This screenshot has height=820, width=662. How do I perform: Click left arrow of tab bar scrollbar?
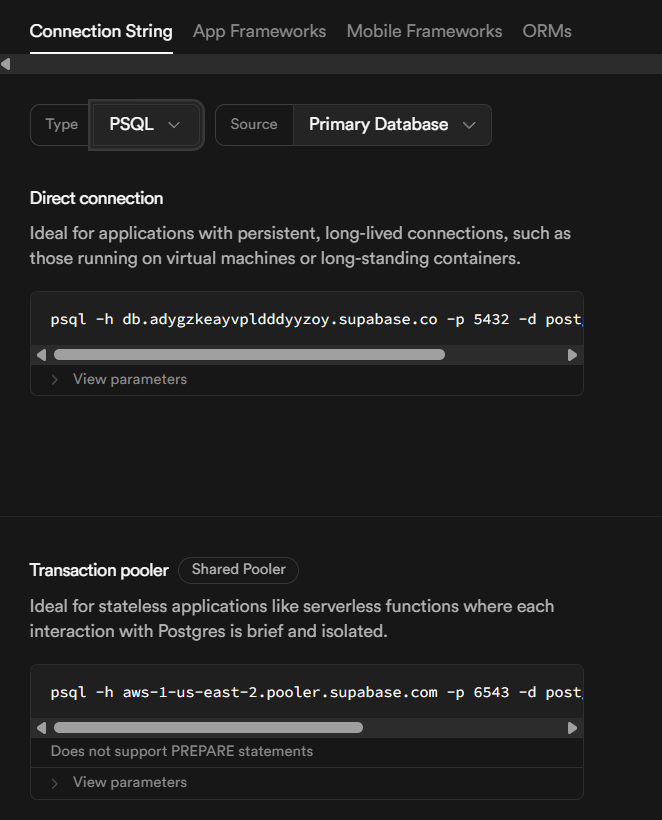(x=6, y=64)
